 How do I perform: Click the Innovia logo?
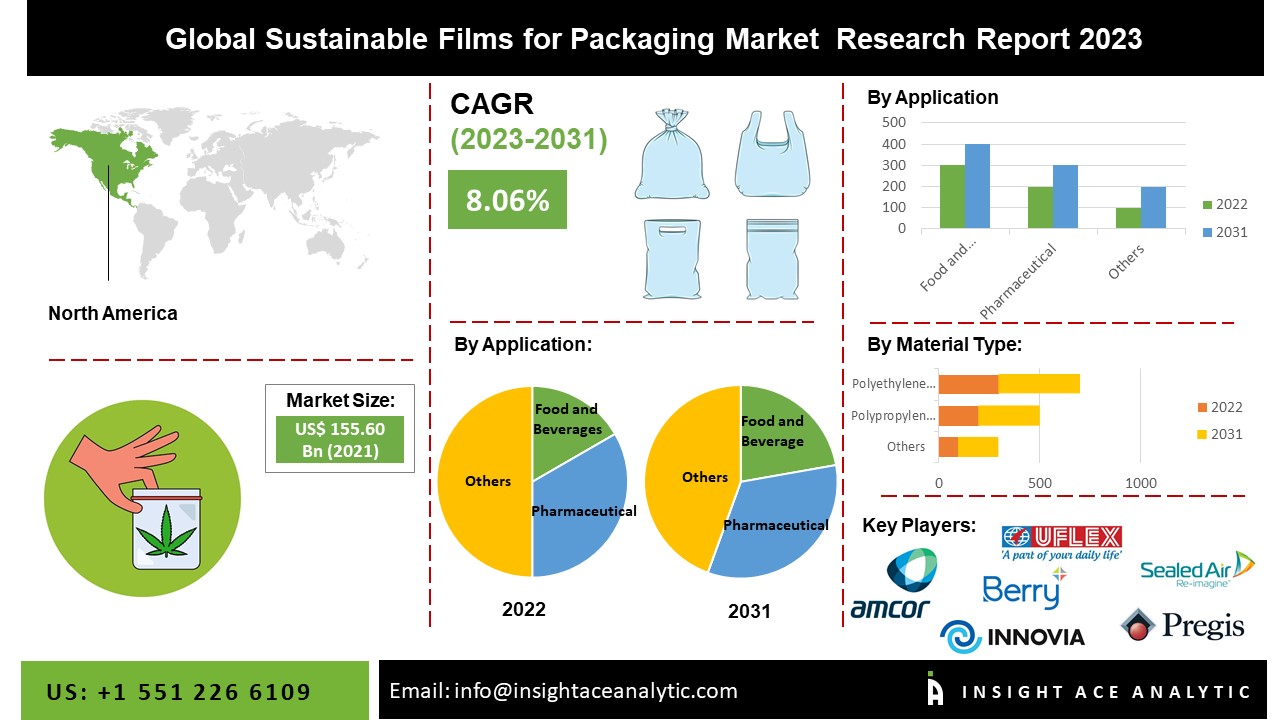(x=1012, y=636)
